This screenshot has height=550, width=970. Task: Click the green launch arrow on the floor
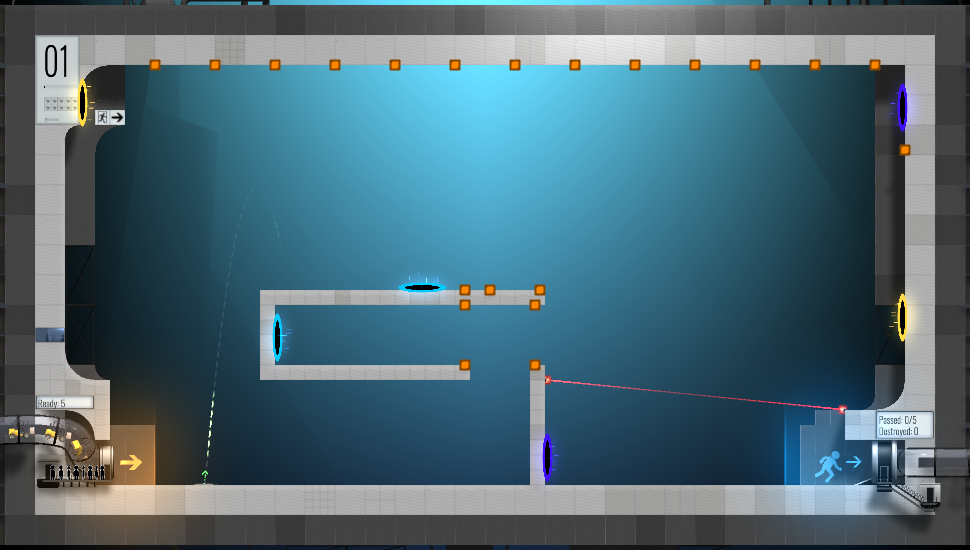point(205,475)
